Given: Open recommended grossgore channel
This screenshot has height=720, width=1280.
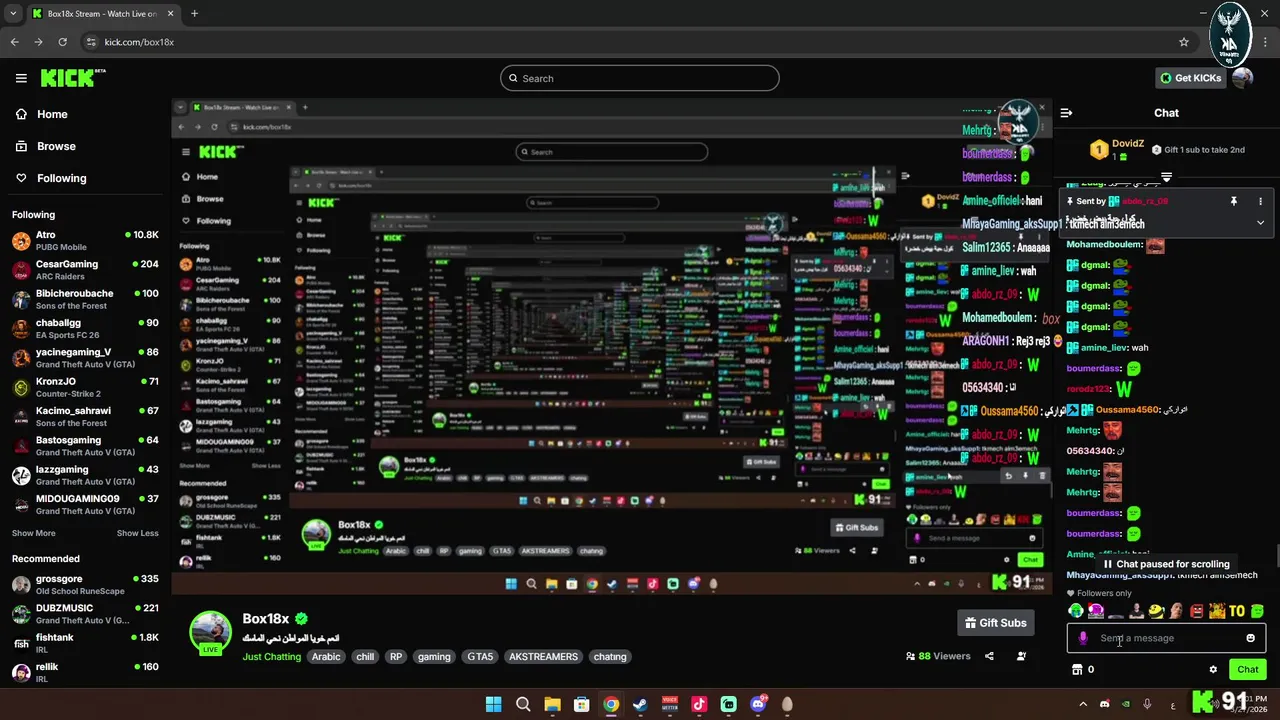Looking at the screenshot, I should pyautogui.click(x=85, y=584).
